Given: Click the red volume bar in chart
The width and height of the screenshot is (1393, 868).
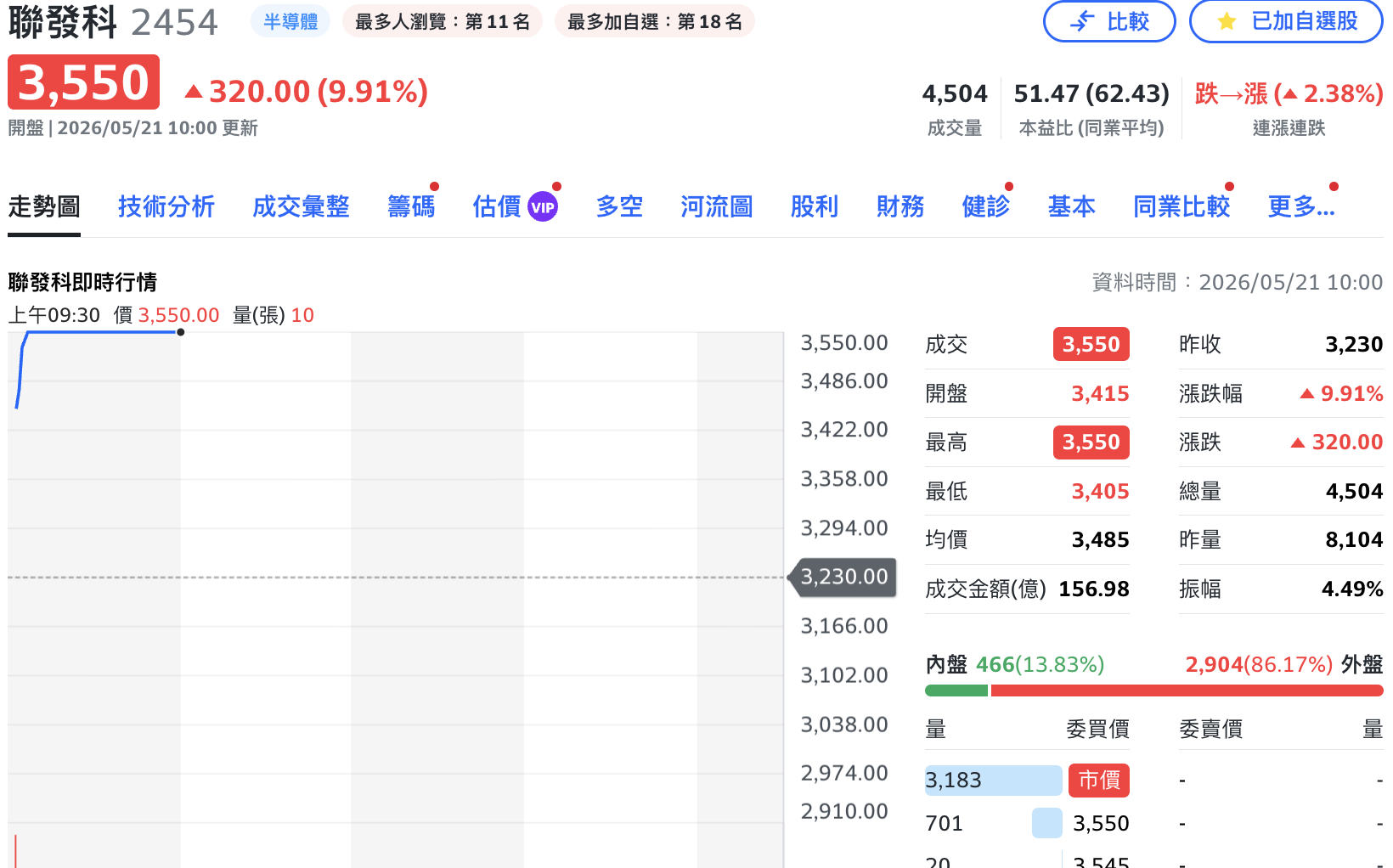Looking at the screenshot, I should click(x=15, y=851).
